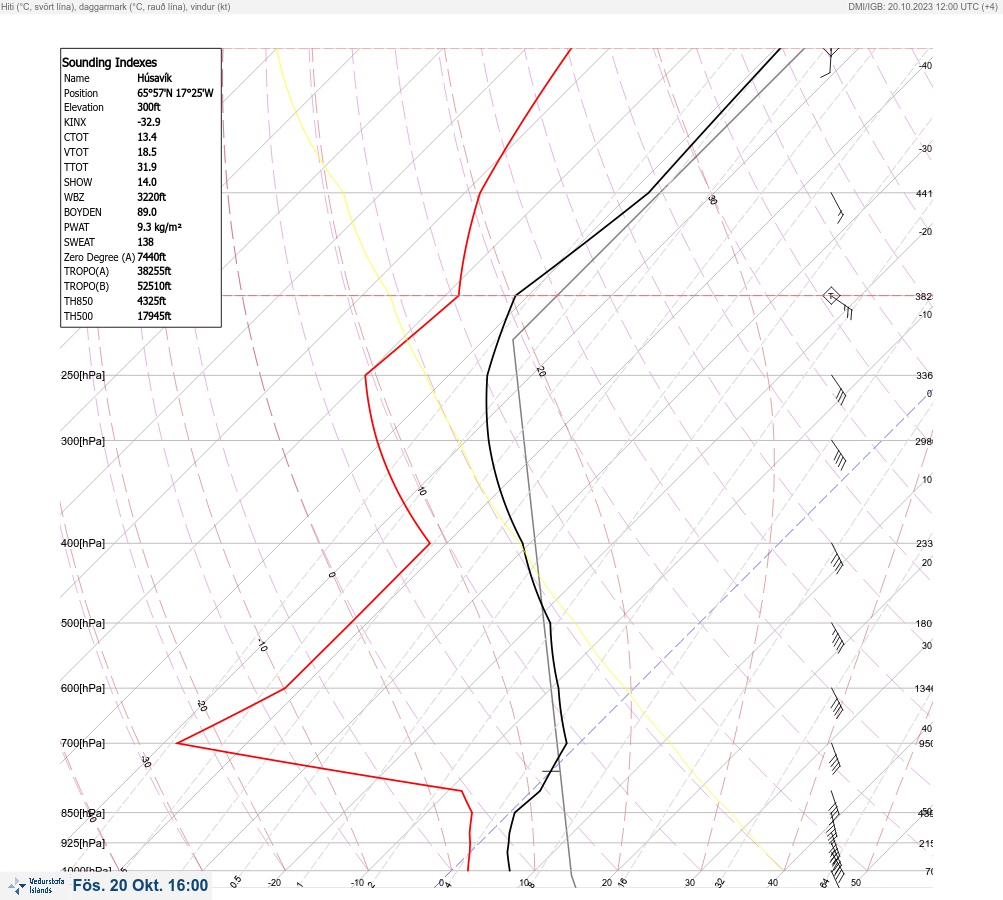Click the CTOT value '13.4'

tap(147, 137)
